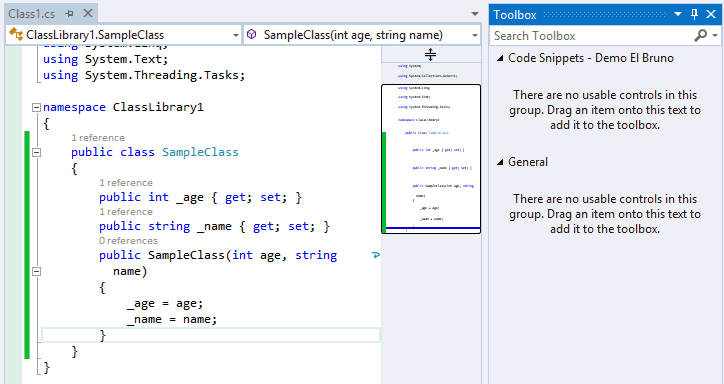Image resolution: width=724 pixels, height=384 pixels.
Task: Open the Toolbox window position dropdown
Action: point(678,14)
